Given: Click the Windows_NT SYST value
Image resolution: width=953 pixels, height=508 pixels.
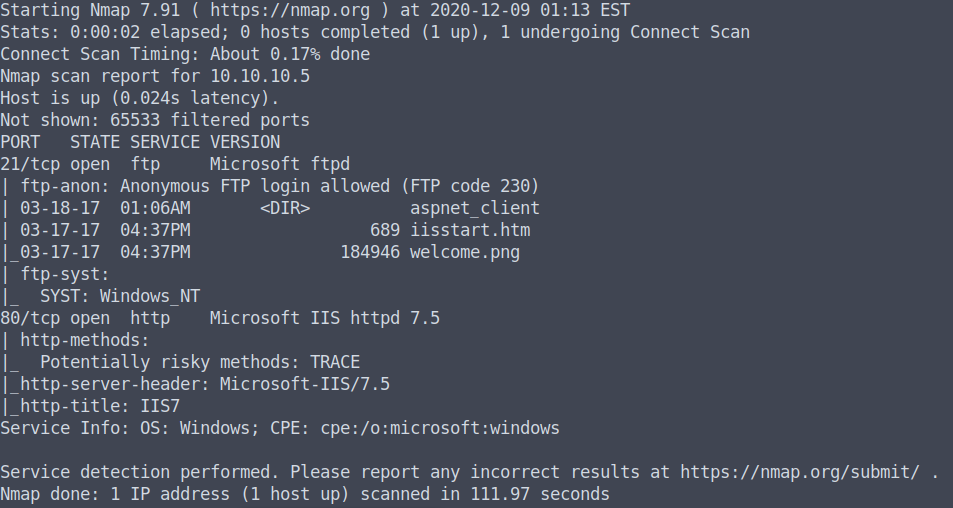Looking at the screenshot, I should coord(149,296).
